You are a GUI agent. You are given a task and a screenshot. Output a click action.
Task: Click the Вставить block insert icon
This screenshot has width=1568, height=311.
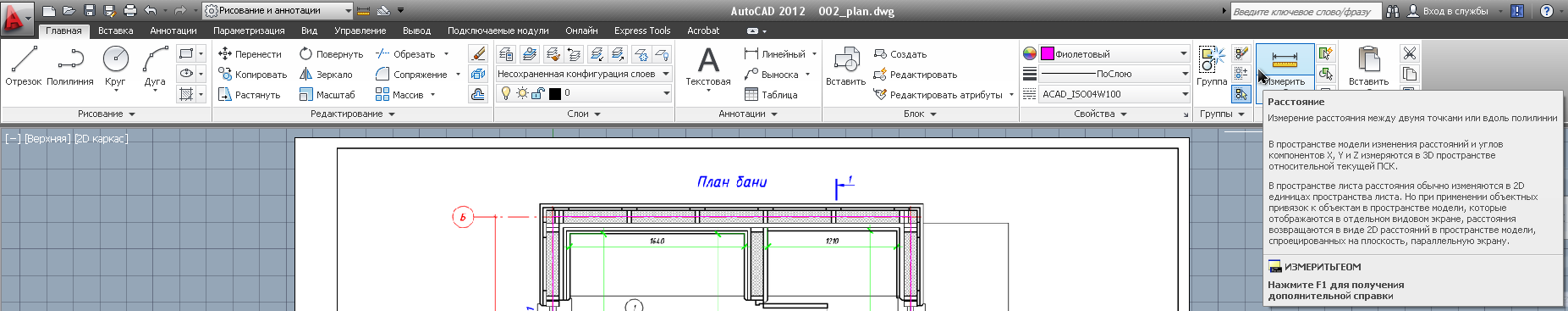(x=845, y=66)
